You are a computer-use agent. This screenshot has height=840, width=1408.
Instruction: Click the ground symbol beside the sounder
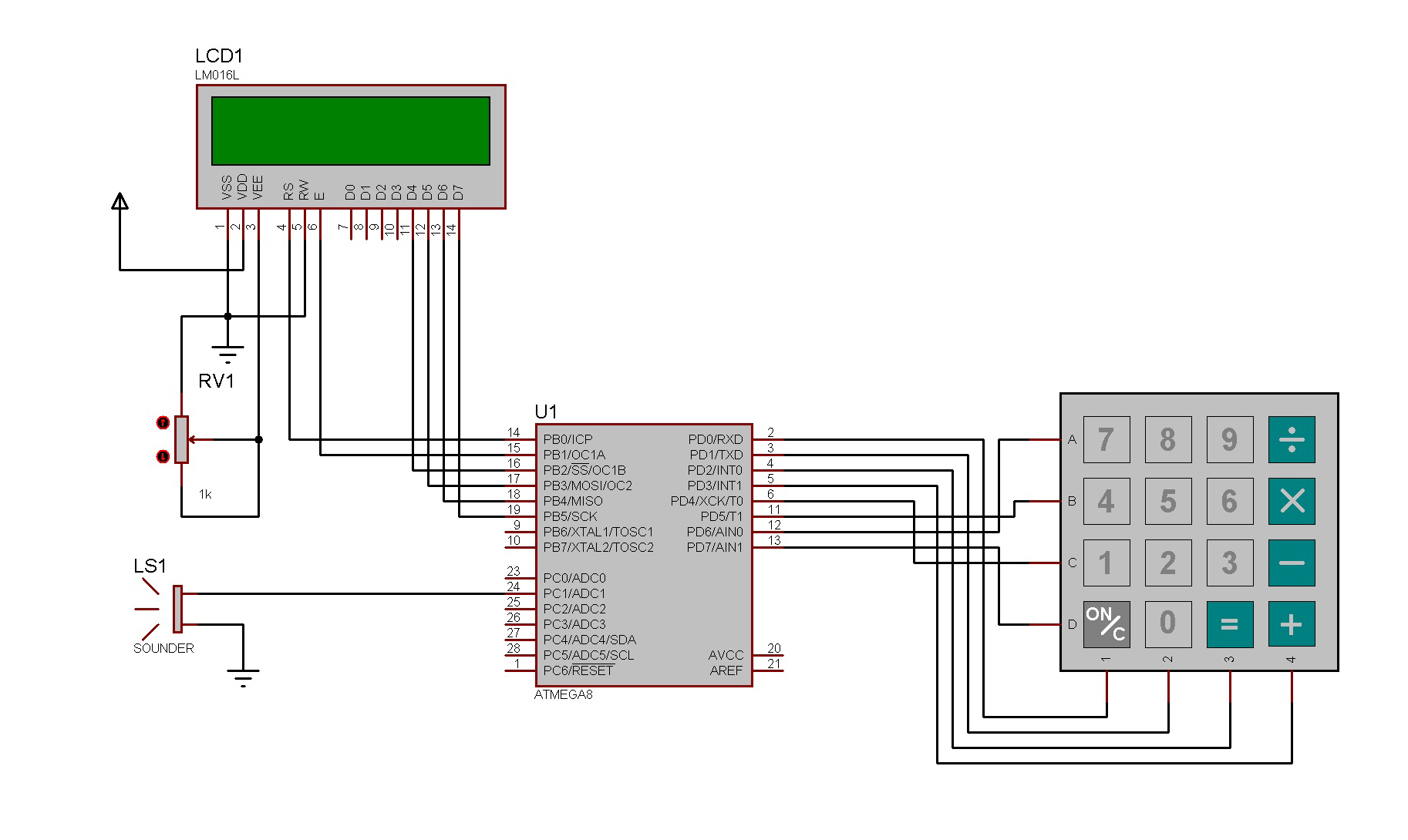point(243,678)
